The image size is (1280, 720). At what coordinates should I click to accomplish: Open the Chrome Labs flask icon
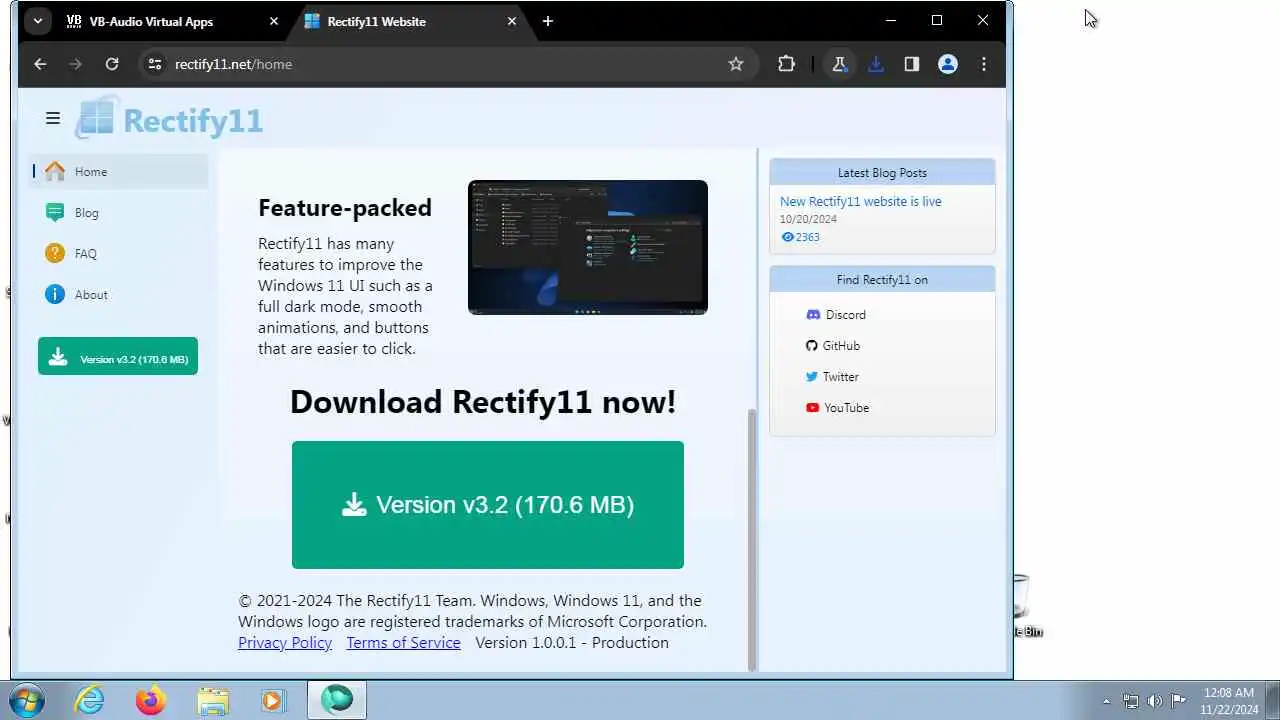pyautogui.click(x=839, y=64)
